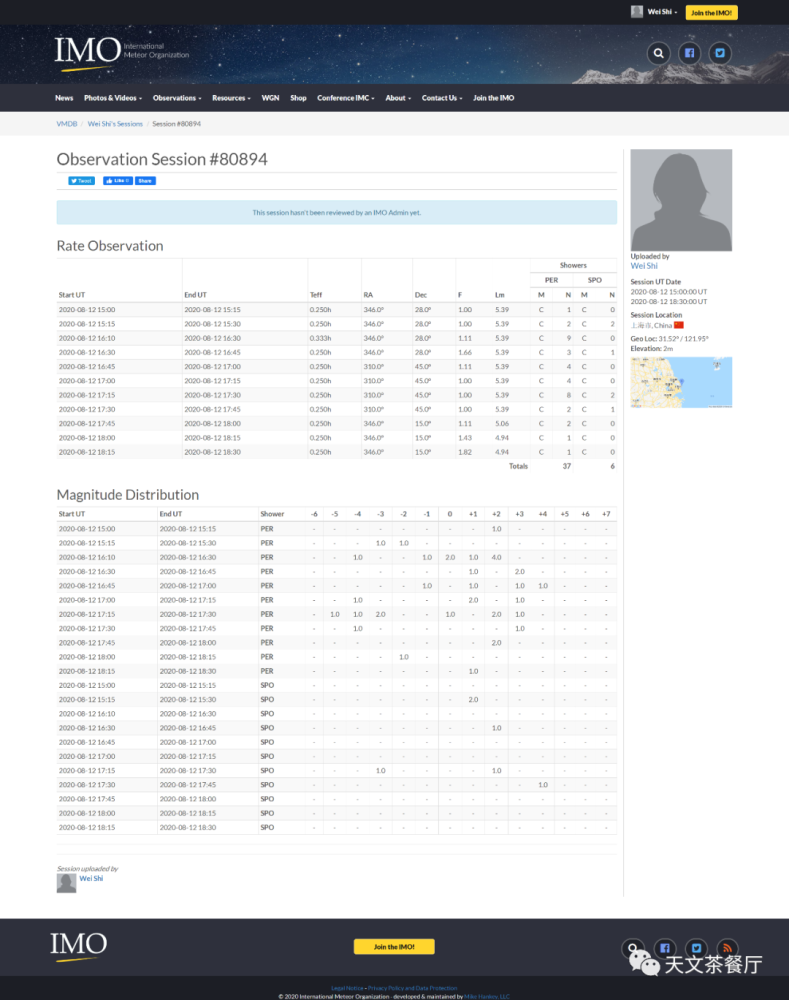
Task: Open the WGN menu item
Action: tap(270, 98)
